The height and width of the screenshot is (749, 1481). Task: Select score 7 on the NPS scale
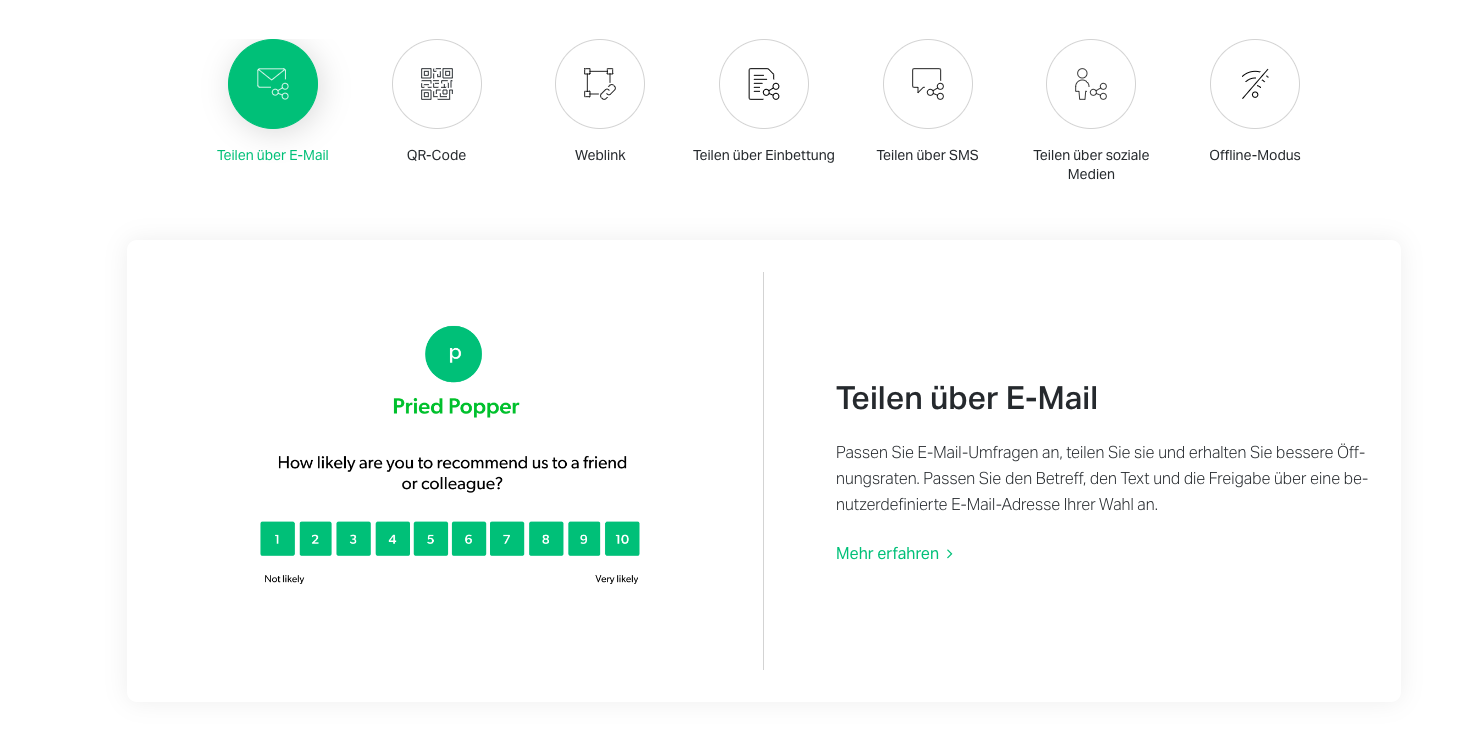[507, 539]
